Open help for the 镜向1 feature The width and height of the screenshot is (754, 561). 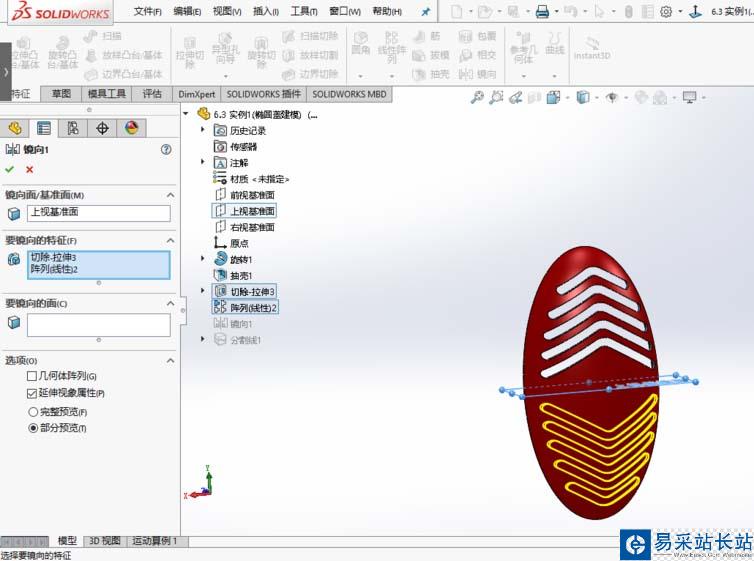(x=166, y=150)
